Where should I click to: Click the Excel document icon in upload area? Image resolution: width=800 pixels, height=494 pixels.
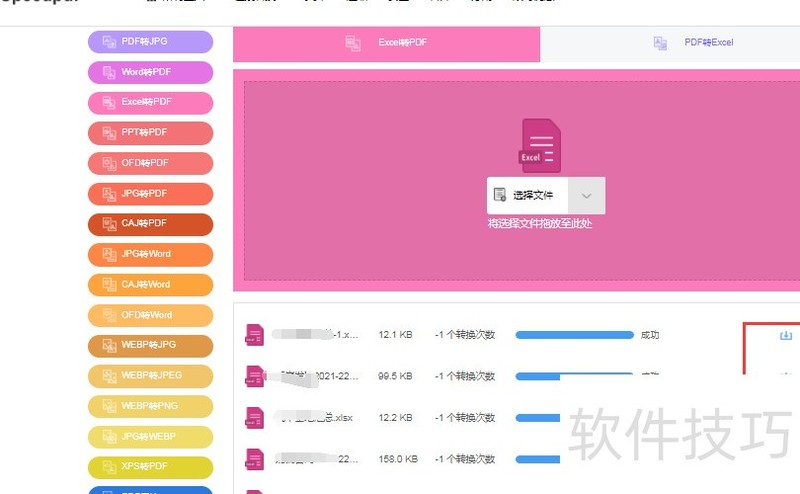pyautogui.click(x=540, y=146)
